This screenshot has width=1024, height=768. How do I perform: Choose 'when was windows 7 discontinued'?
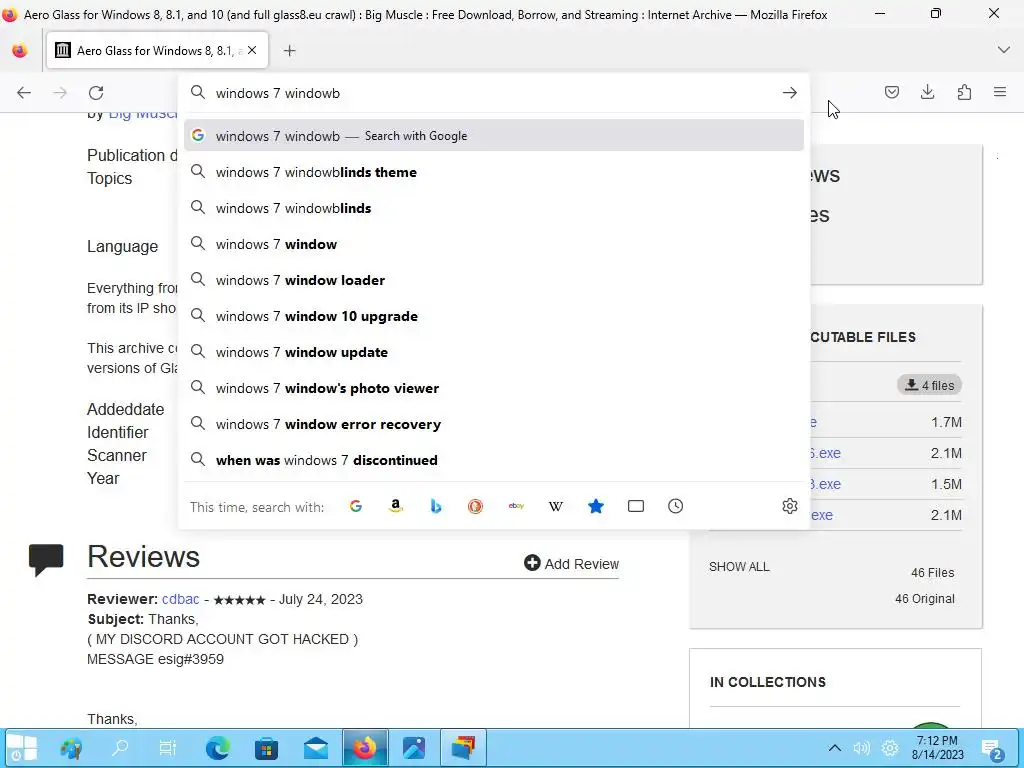(x=494, y=460)
